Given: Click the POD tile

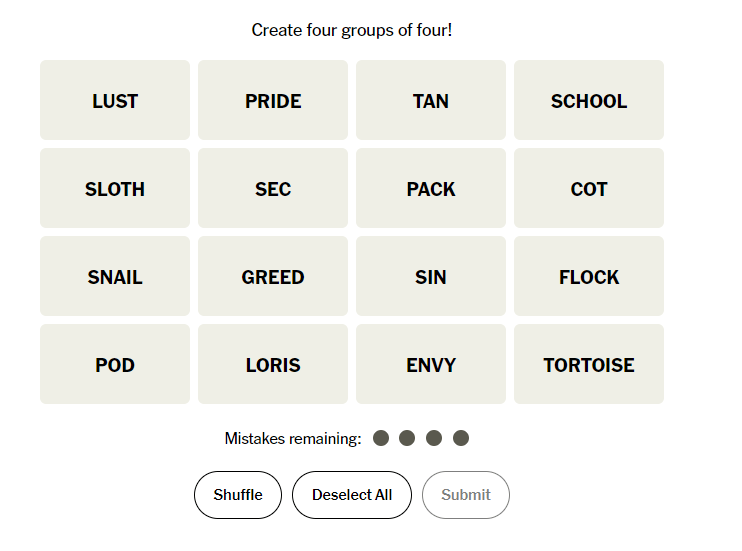Looking at the screenshot, I should (115, 364).
